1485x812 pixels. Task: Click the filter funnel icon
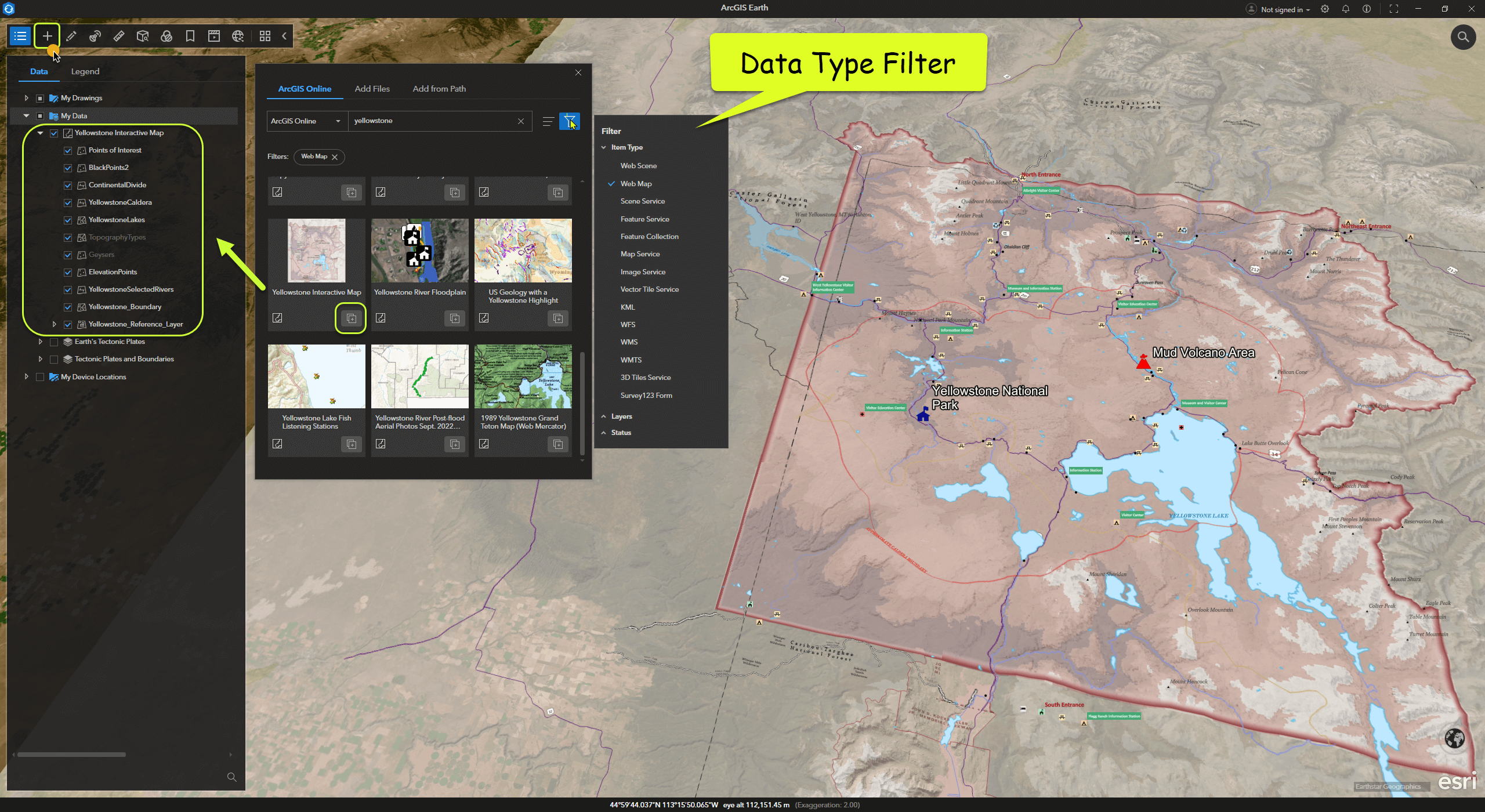(569, 121)
